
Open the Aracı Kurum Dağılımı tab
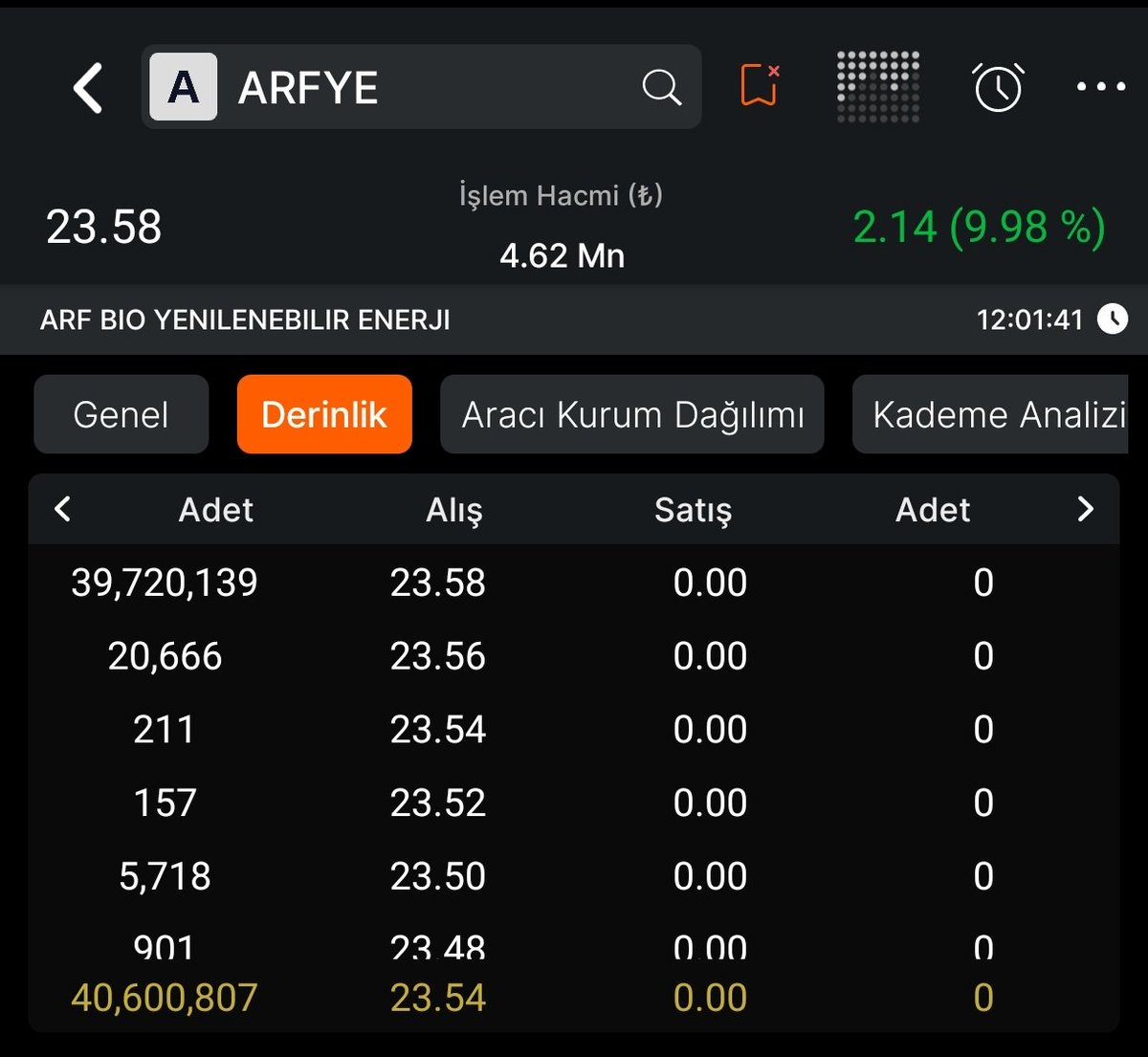pyautogui.click(x=631, y=413)
